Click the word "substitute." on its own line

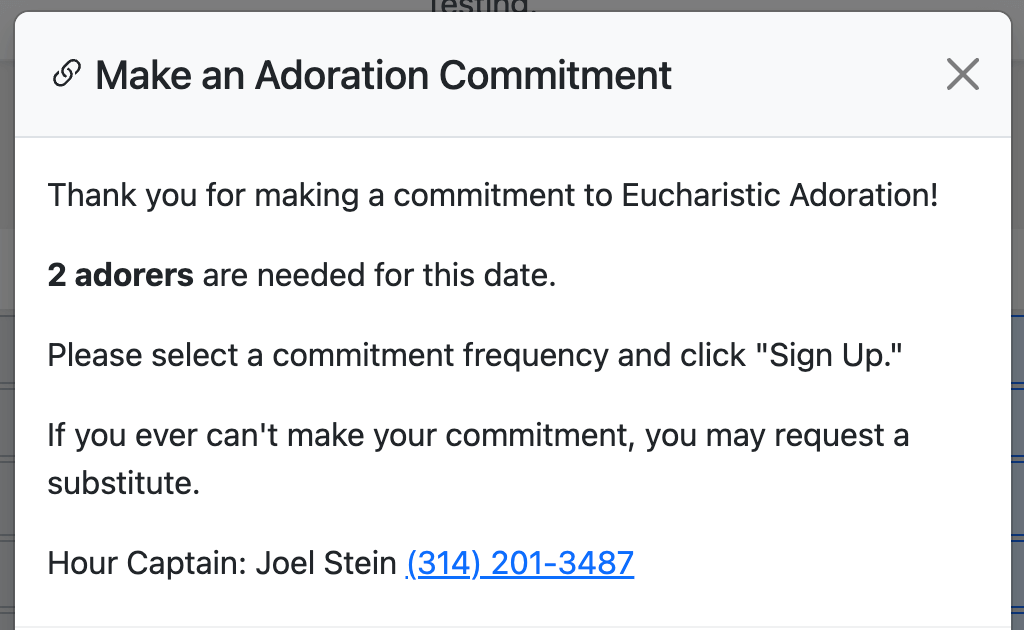(124, 483)
